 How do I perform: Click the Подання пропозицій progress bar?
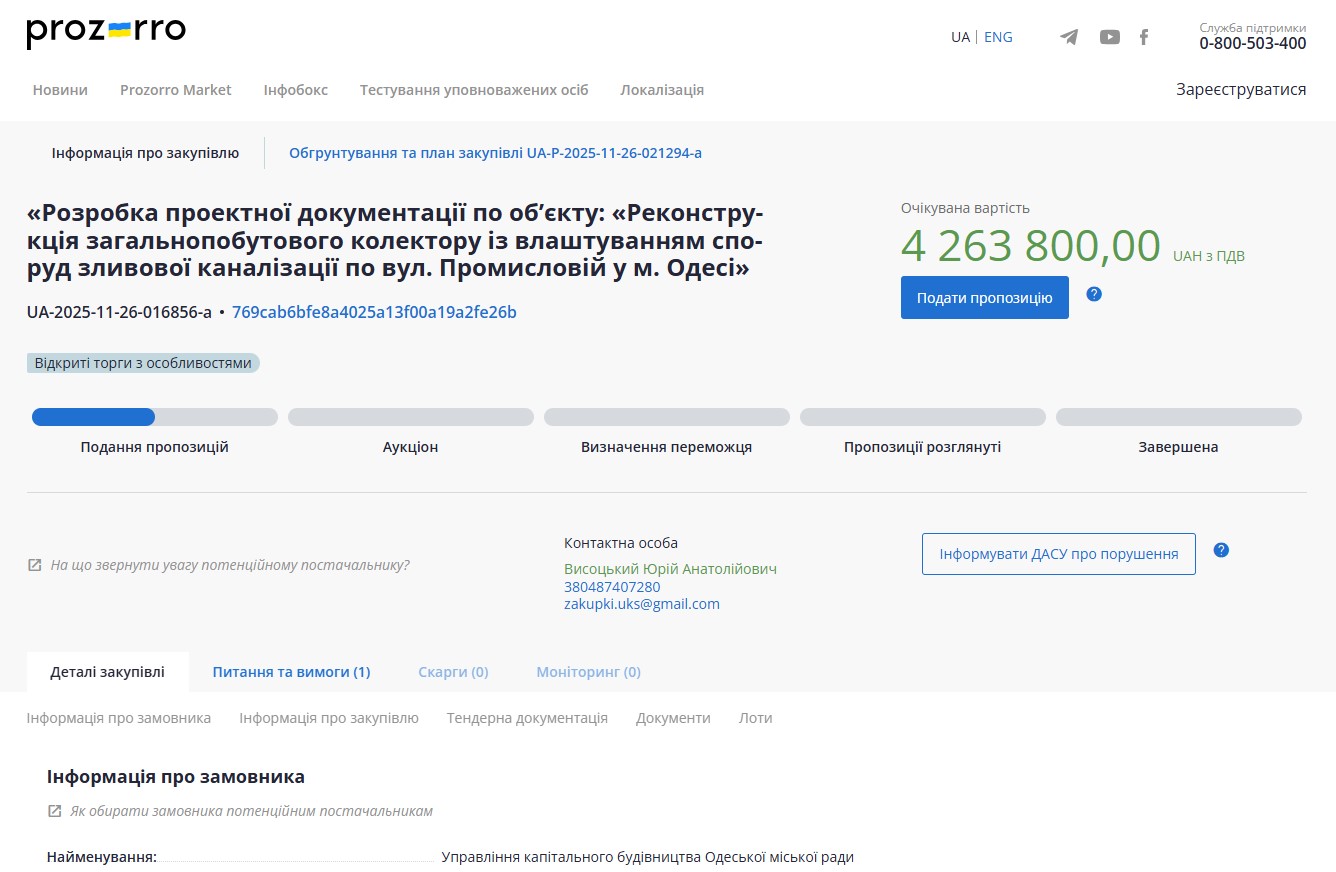(154, 417)
